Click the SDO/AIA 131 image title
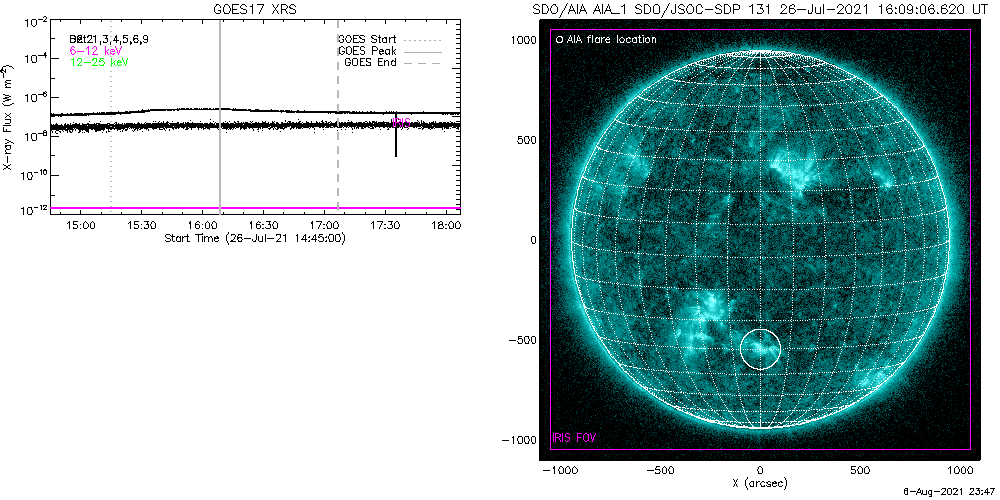The height and width of the screenshot is (500, 1000). click(x=760, y=11)
